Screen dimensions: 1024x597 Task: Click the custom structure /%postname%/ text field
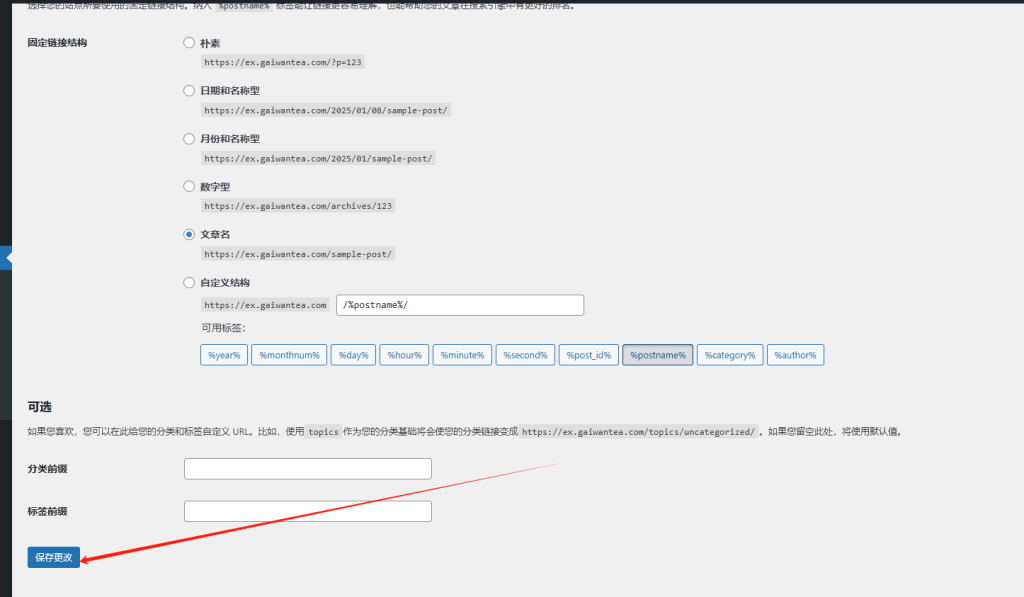460,305
